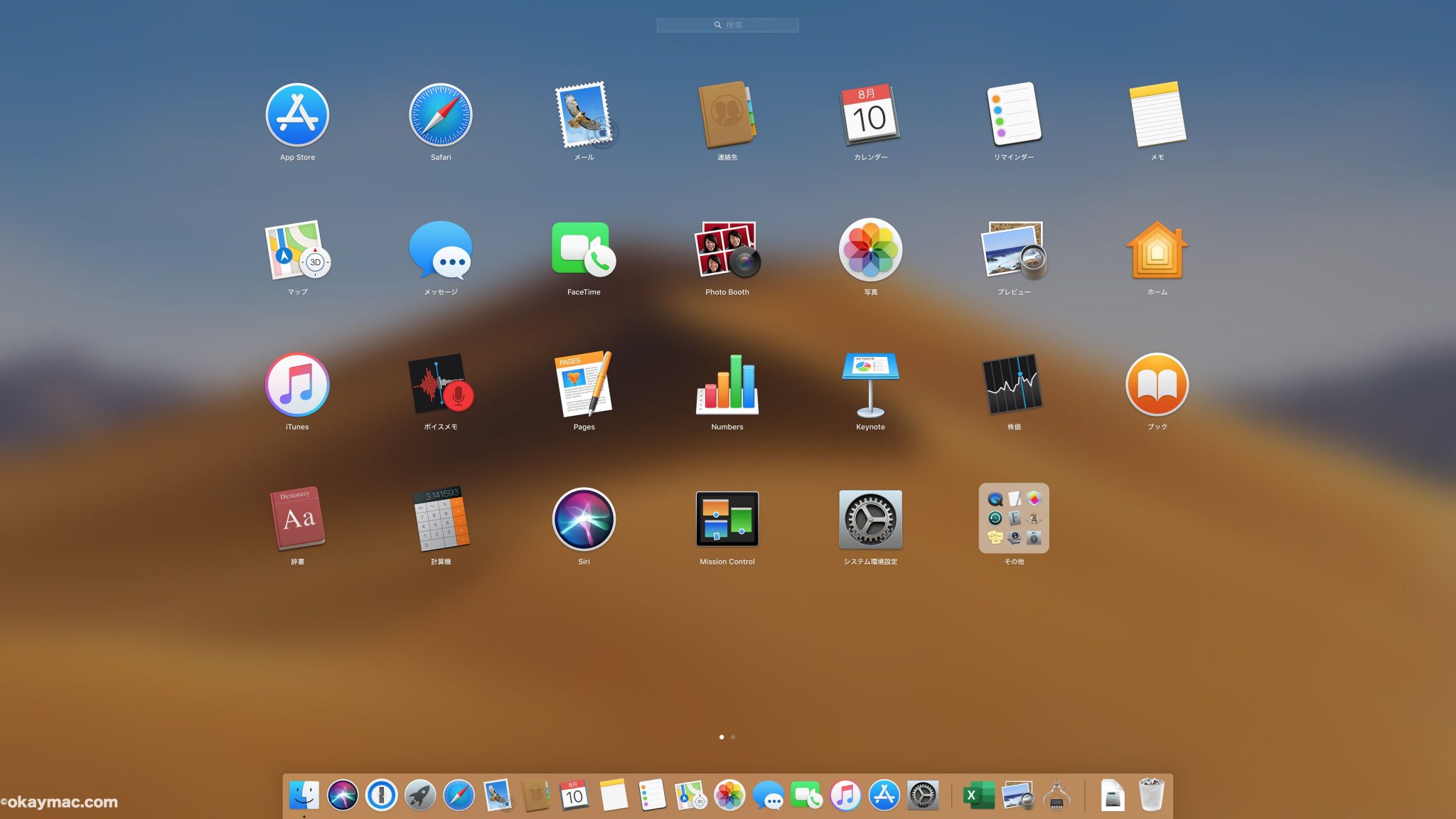Image resolution: width=1456 pixels, height=819 pixels.
Task: Open Preview icon in the Dock
Action: tap(1017, 795)
